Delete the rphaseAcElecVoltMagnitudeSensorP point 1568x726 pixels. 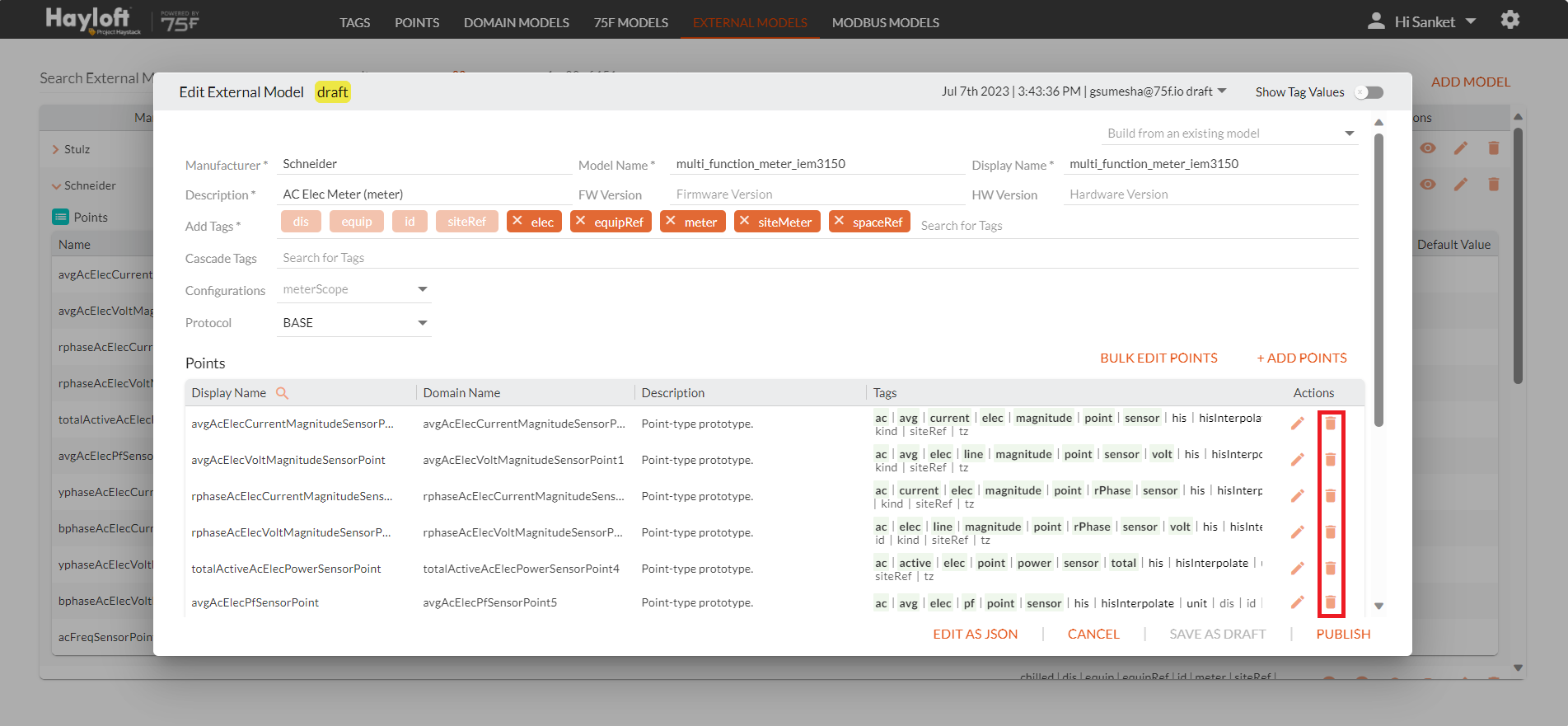pos(1330,532)
